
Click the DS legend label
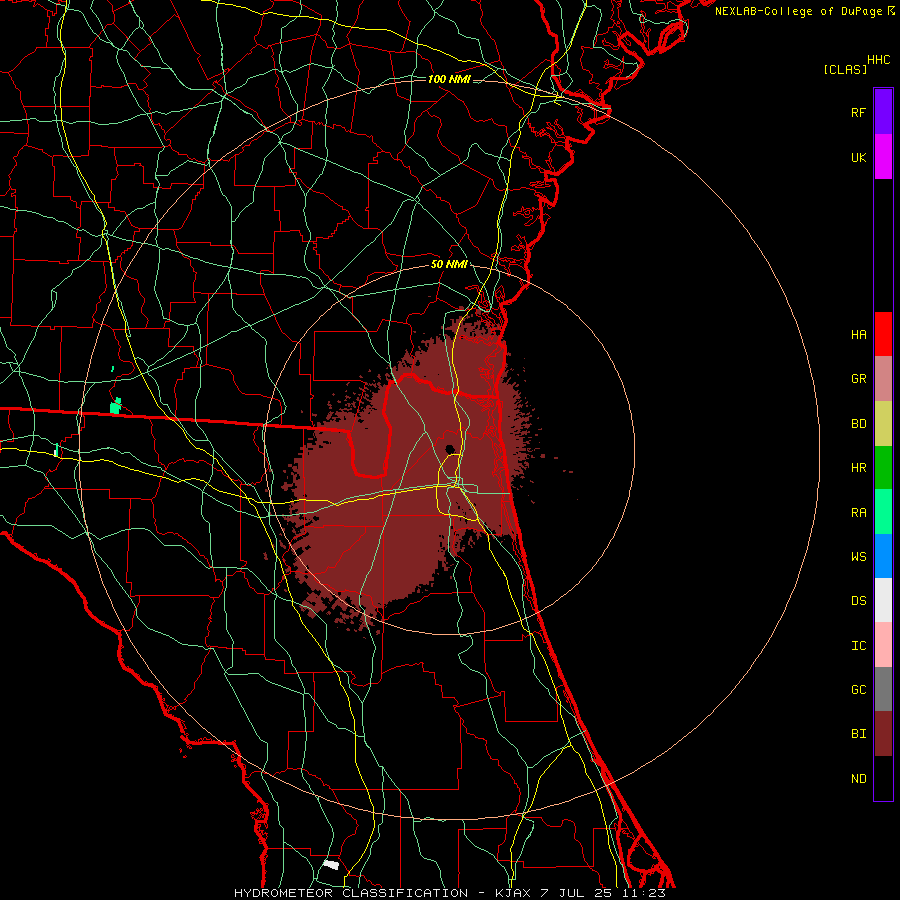tap(858, 600)
